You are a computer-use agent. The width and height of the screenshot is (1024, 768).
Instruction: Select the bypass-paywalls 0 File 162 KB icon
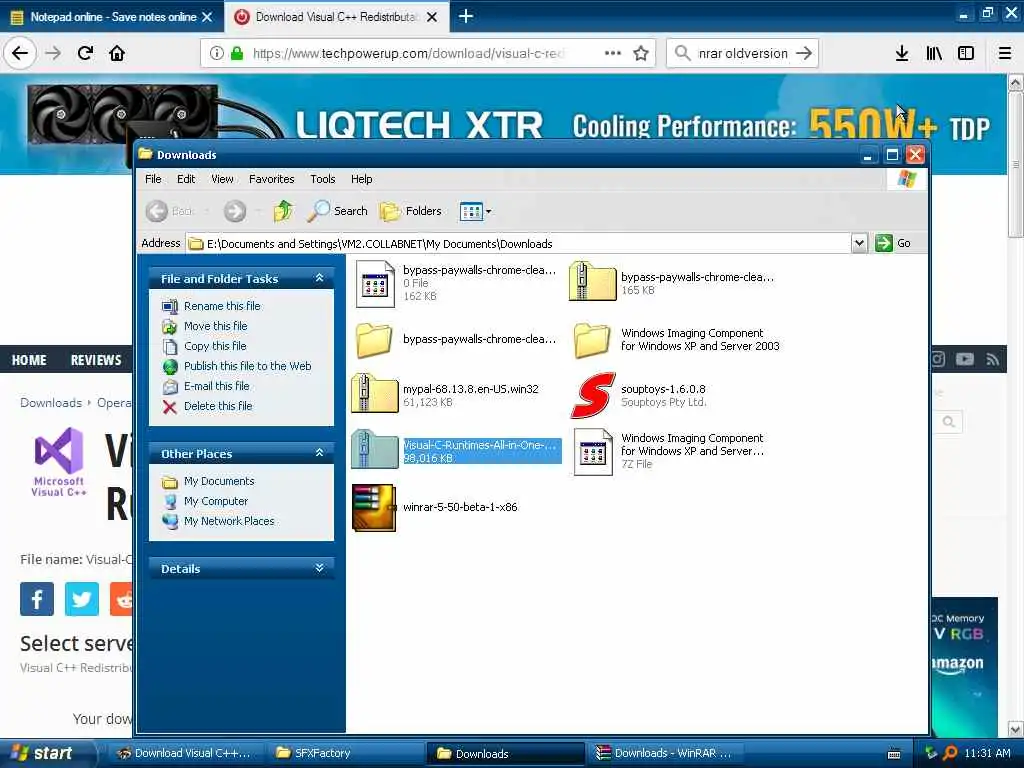point(375,283)
